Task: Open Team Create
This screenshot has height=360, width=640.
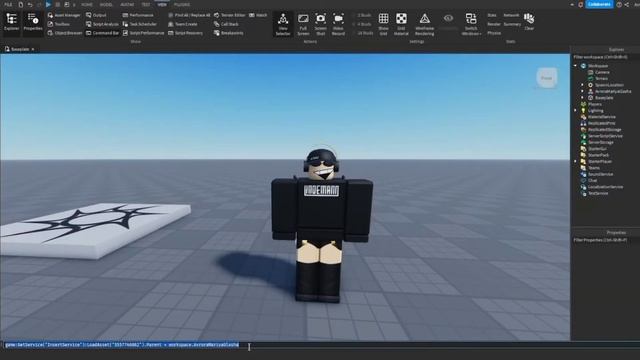Action: (x=183, y=24)
